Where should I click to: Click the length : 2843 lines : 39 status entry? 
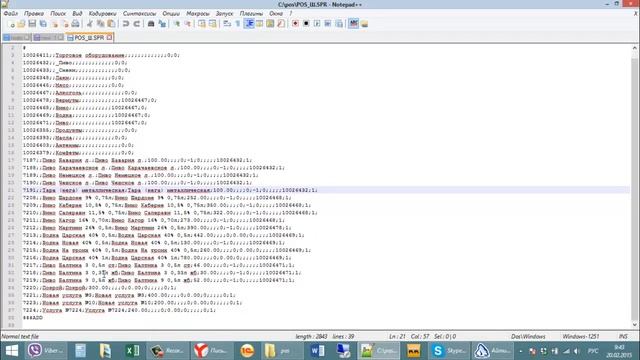pos(324,337)
